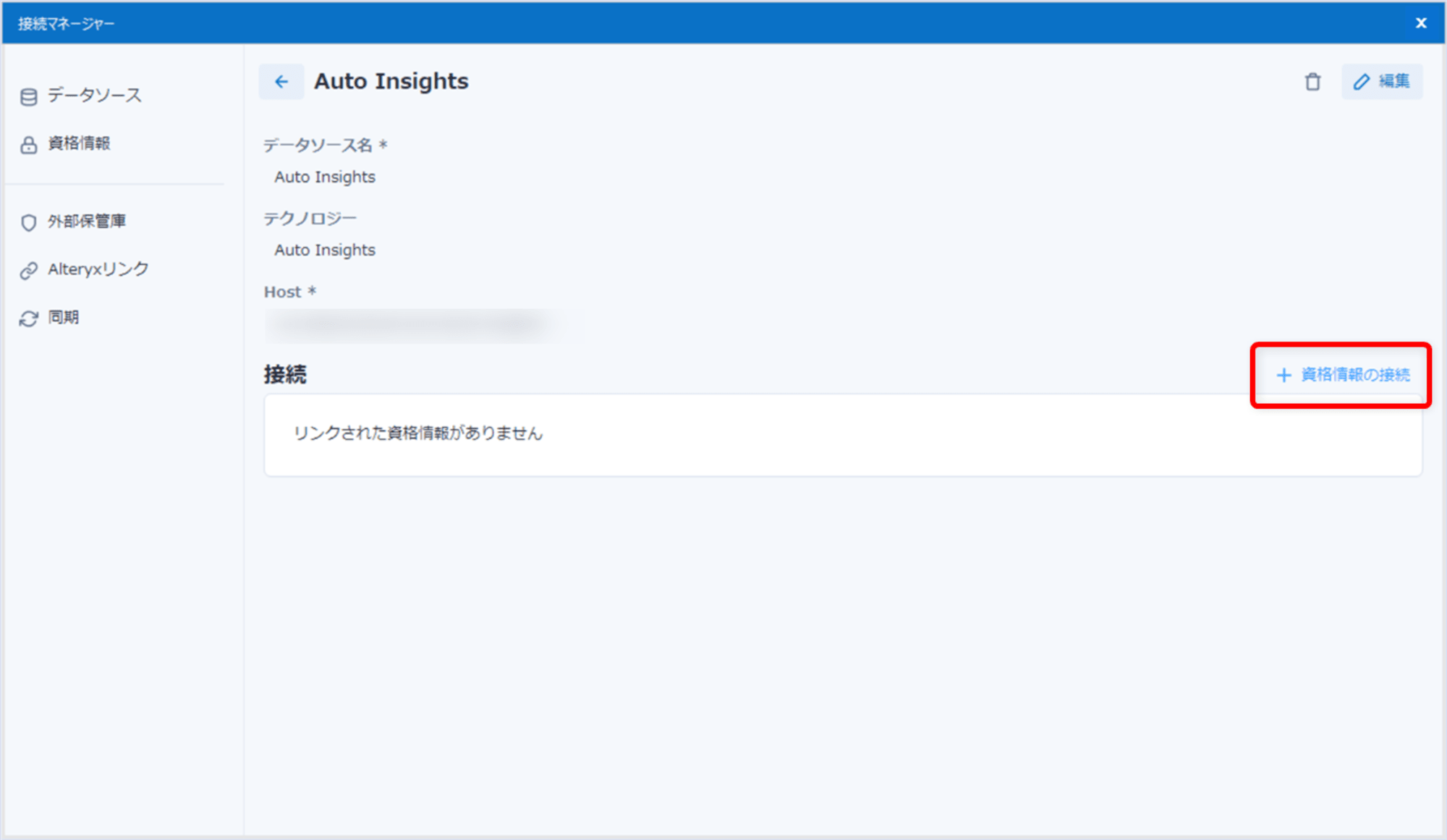Click the pencil icon on 編集
Screen dimensions: 1447x840
(1362, 82)
